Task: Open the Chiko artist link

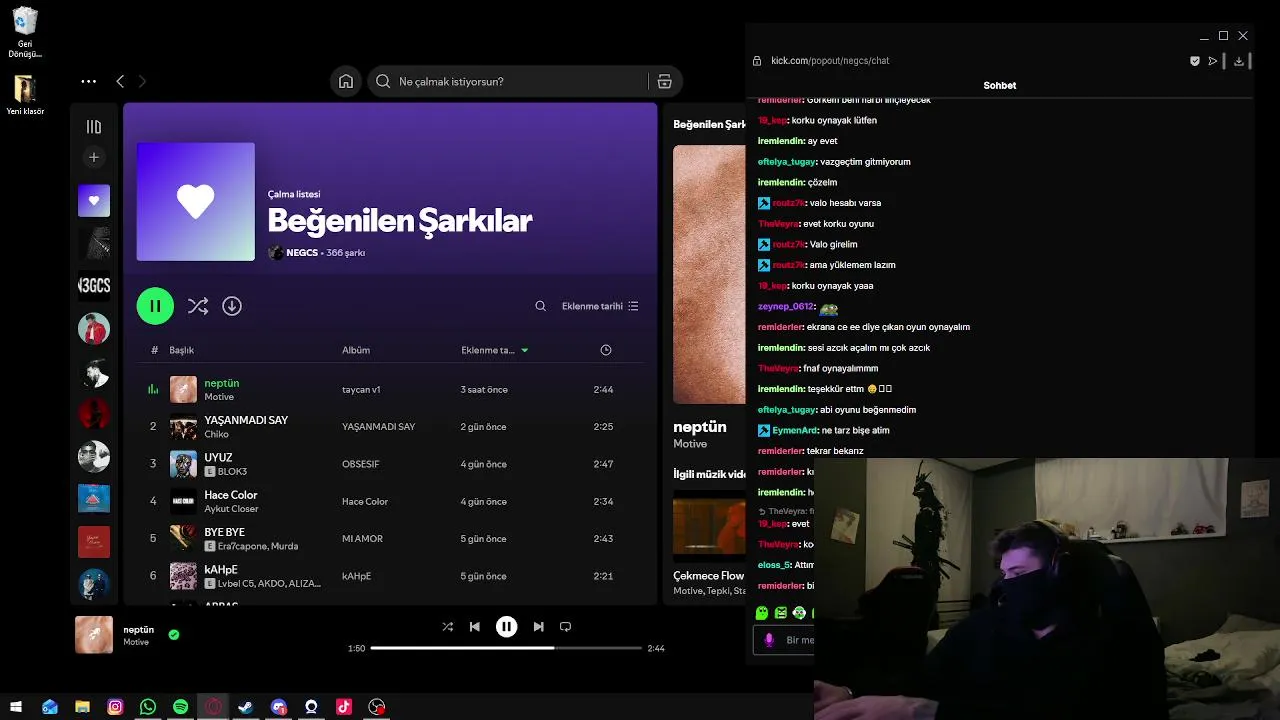Action: point(217,435)
